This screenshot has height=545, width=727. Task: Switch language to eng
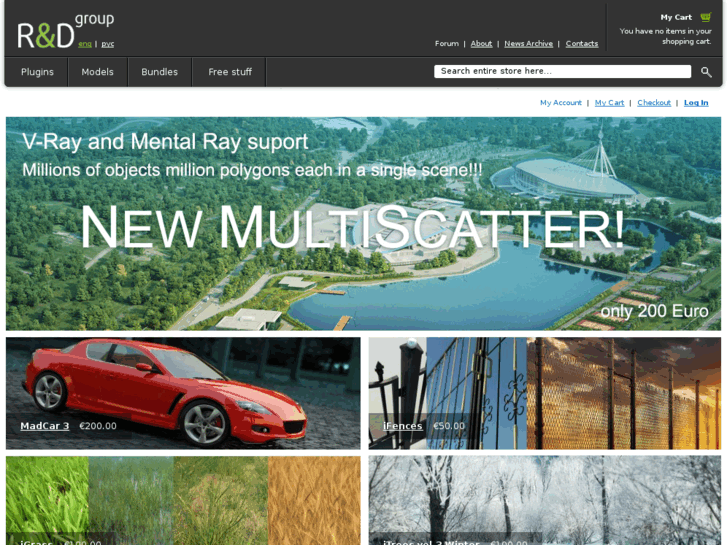click(x=85, y=44)
